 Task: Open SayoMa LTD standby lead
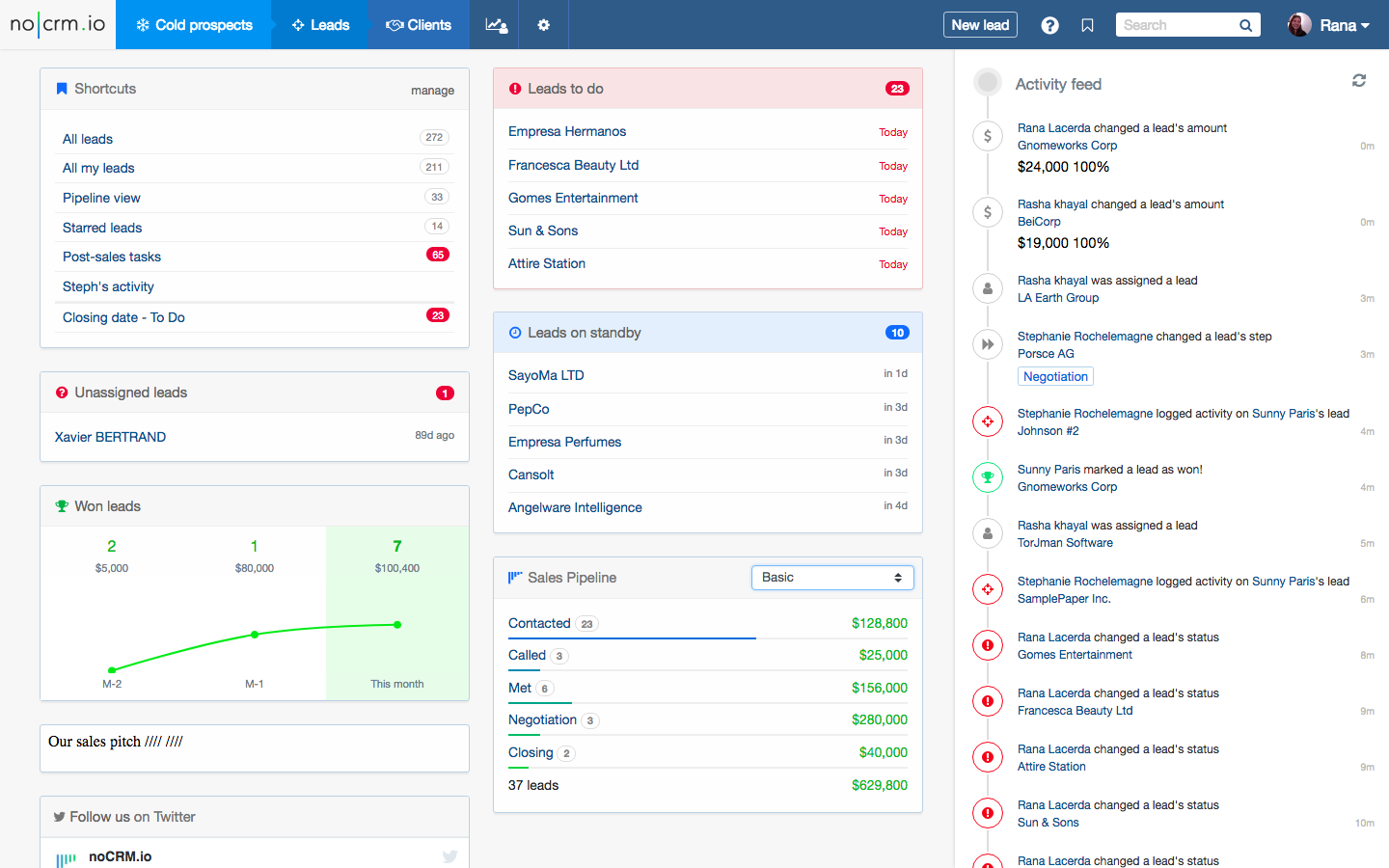546,375
